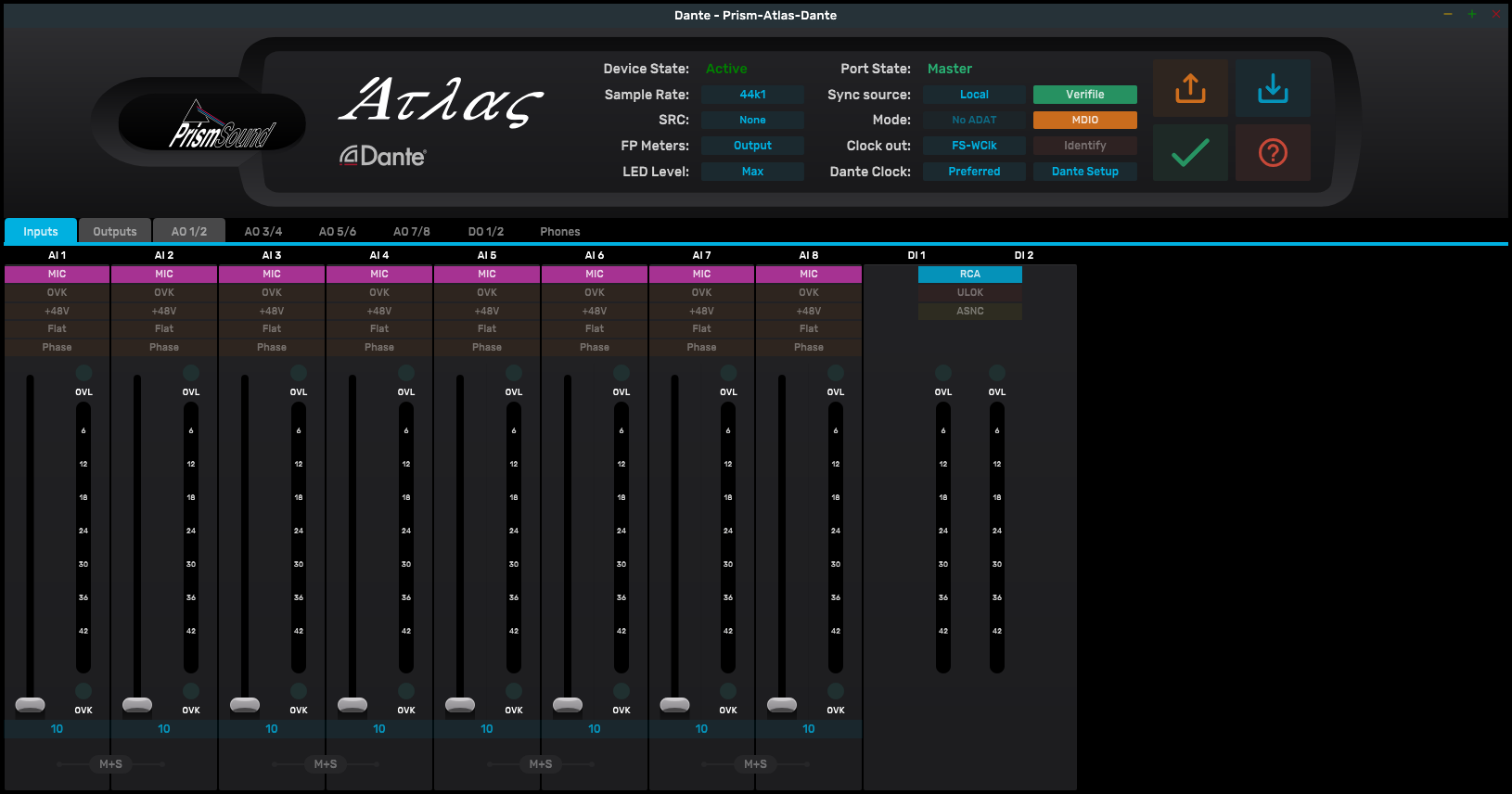The width and height of the screenshot is (1512, 794).
Task: Open the AO 5/6 tab
Action: [x=338, y=231]
